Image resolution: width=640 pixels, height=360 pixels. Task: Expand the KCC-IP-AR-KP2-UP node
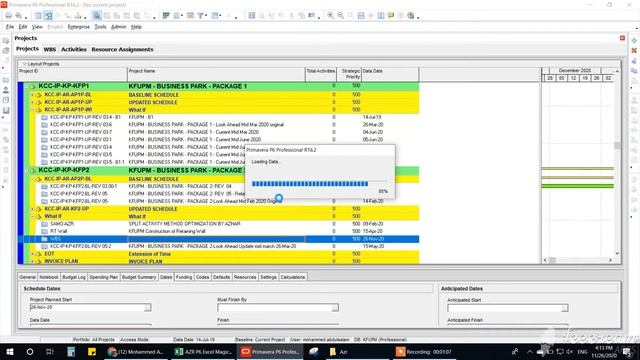pyautogui.click(x=33, y=209)
